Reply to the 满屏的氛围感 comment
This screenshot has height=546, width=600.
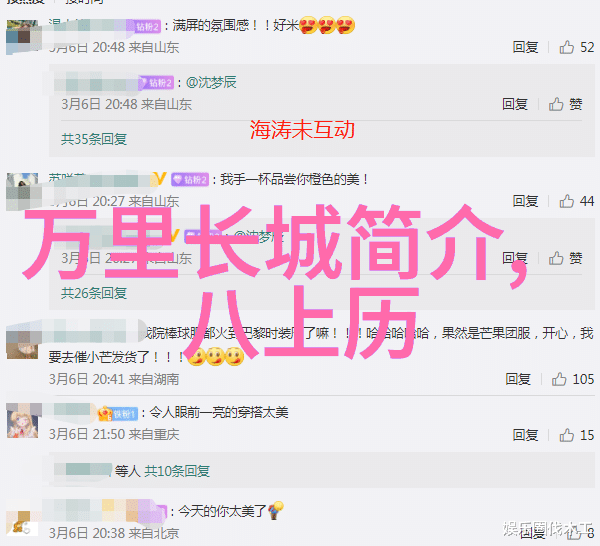[x=525, y=47]
